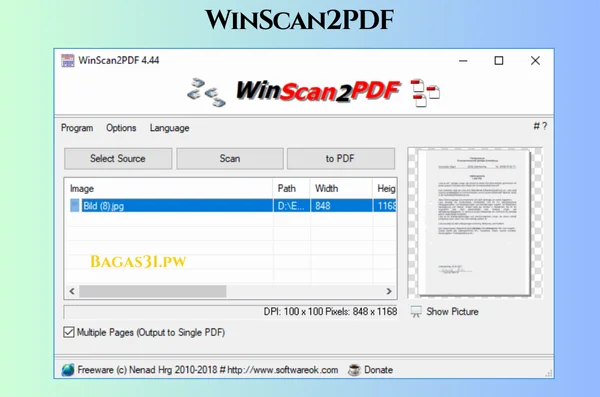Viewport: 600px width, 397px height.
Task: Click the horizontal scrollbar thumb in list
Action: pyautogui.click(x=153, y=291)
